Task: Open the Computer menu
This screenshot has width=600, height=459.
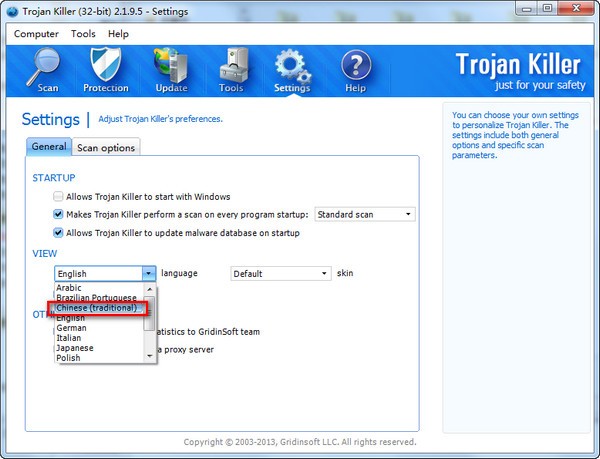Action: 36,34
